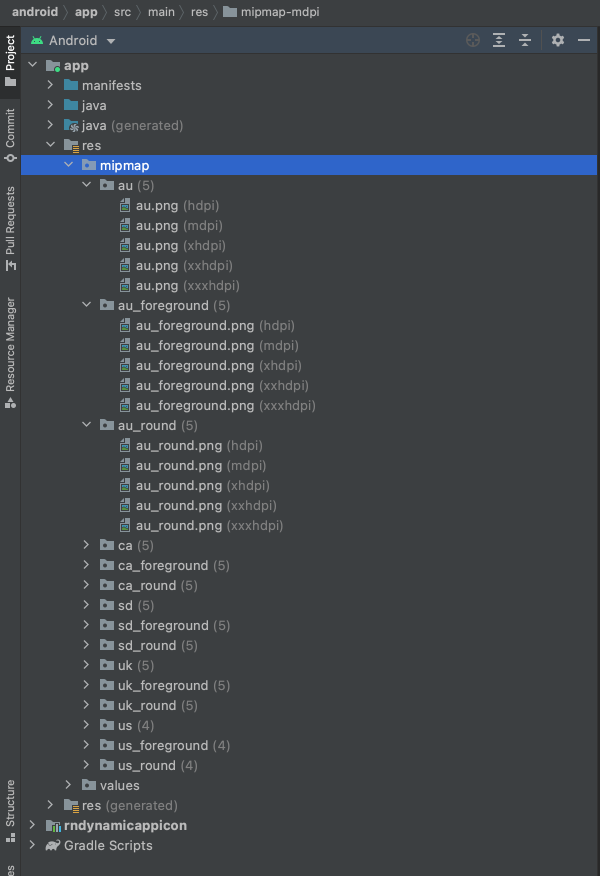Collapse the app module node
This screenshot has height=876, width=600.
[x=33, y=65]
